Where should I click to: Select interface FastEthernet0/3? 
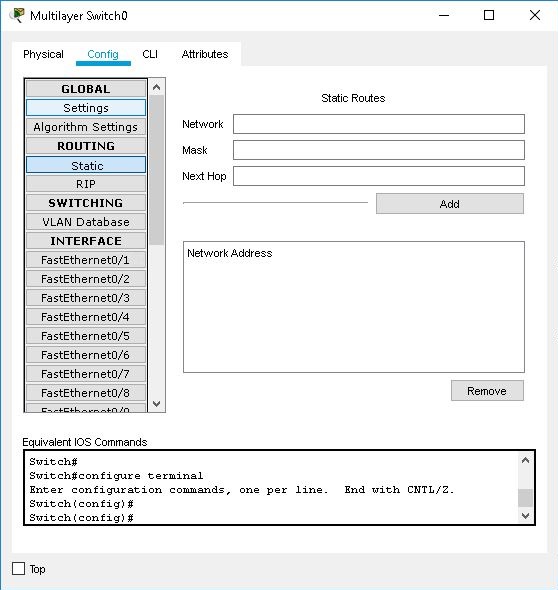click(86, 298)
